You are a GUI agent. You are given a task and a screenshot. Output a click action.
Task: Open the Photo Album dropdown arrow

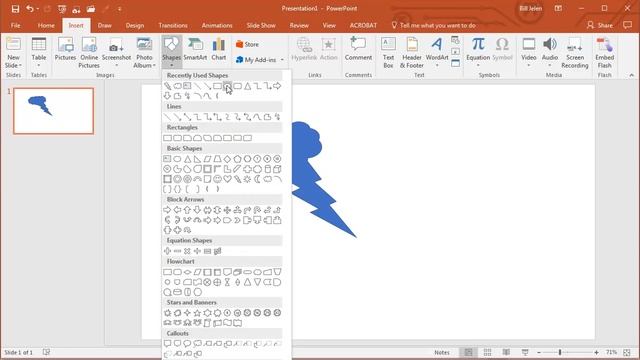pyautogui.click(x=154, y=65)
